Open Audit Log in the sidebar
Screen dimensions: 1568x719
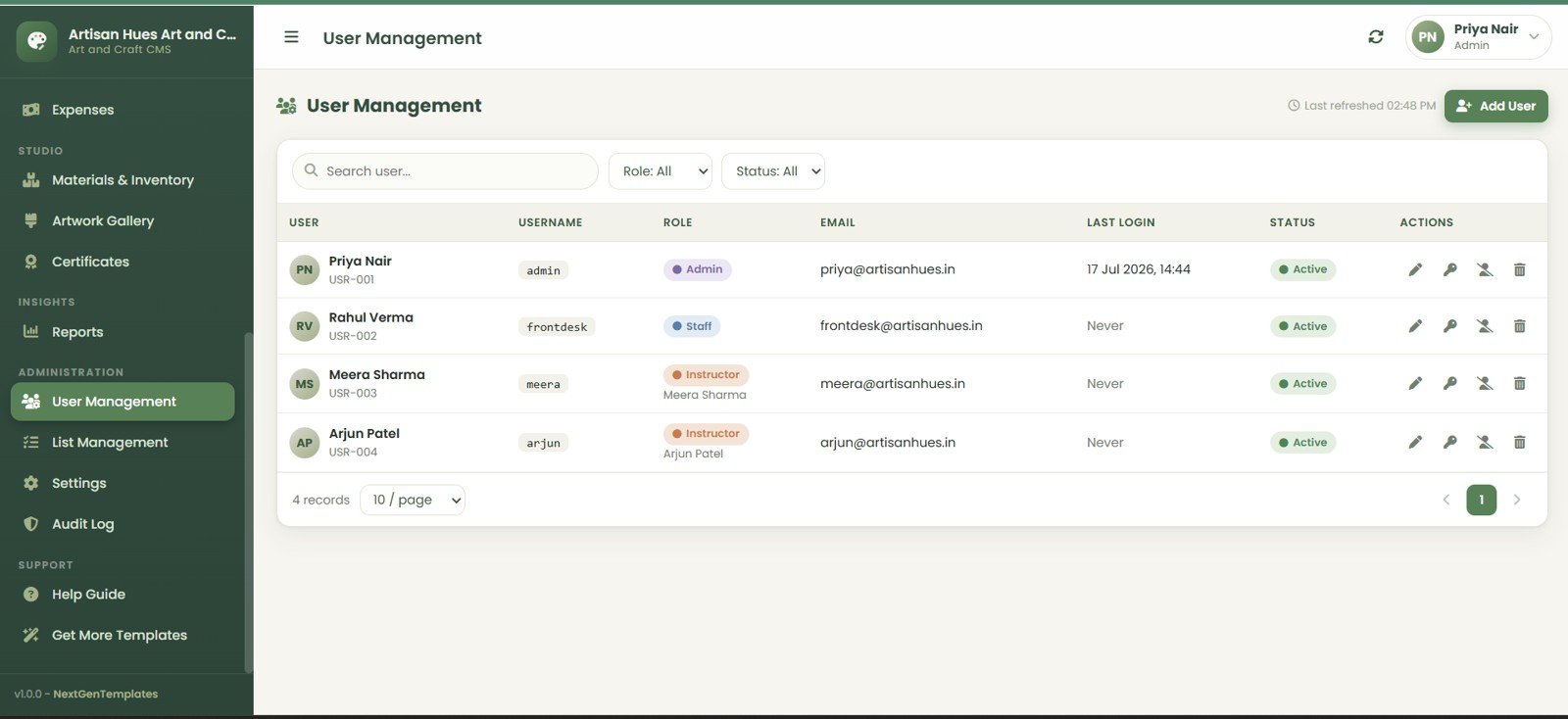(x=122, y=524)
